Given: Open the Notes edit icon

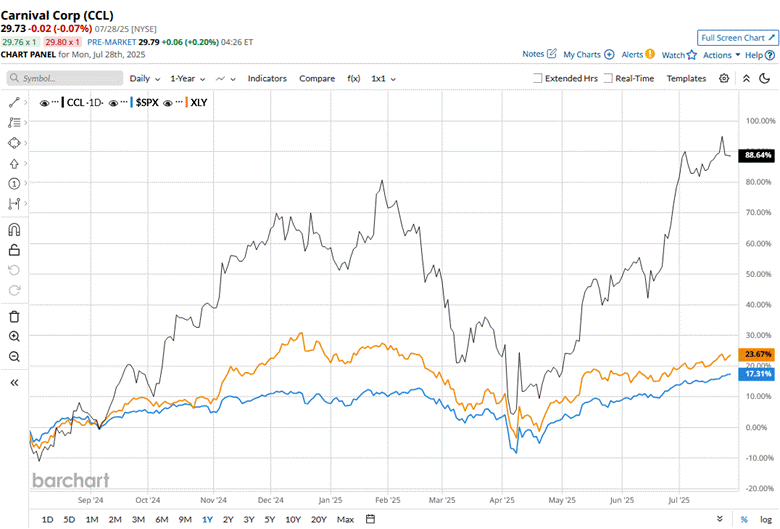Looking at the screenshot, I should click(x=552, y=54).
